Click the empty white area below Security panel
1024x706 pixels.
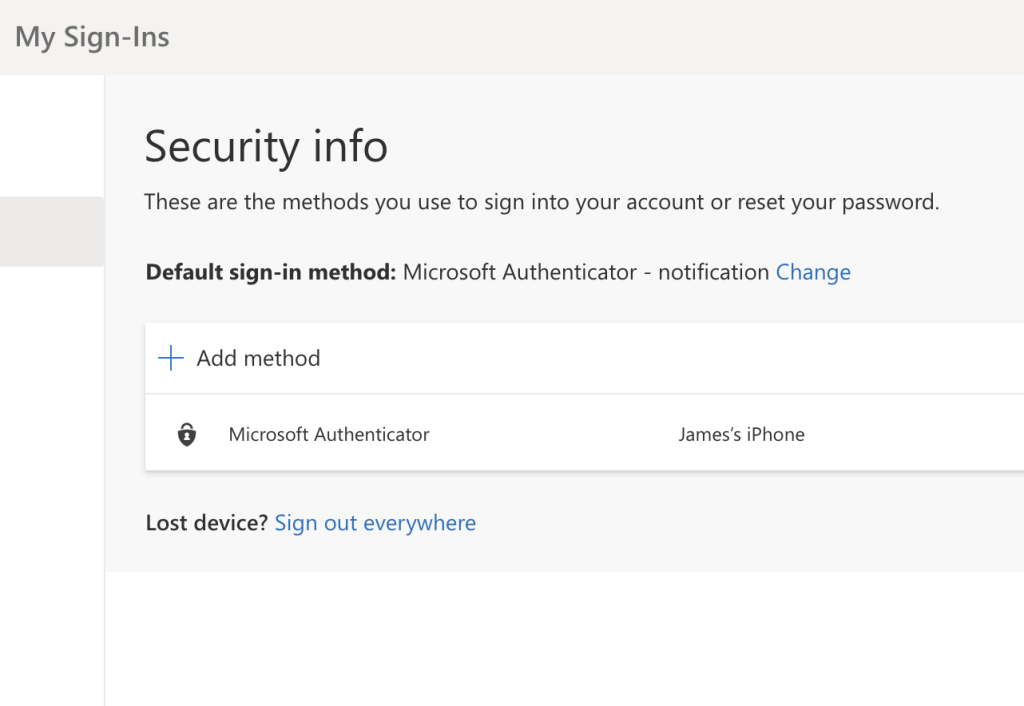click(560, 640)
